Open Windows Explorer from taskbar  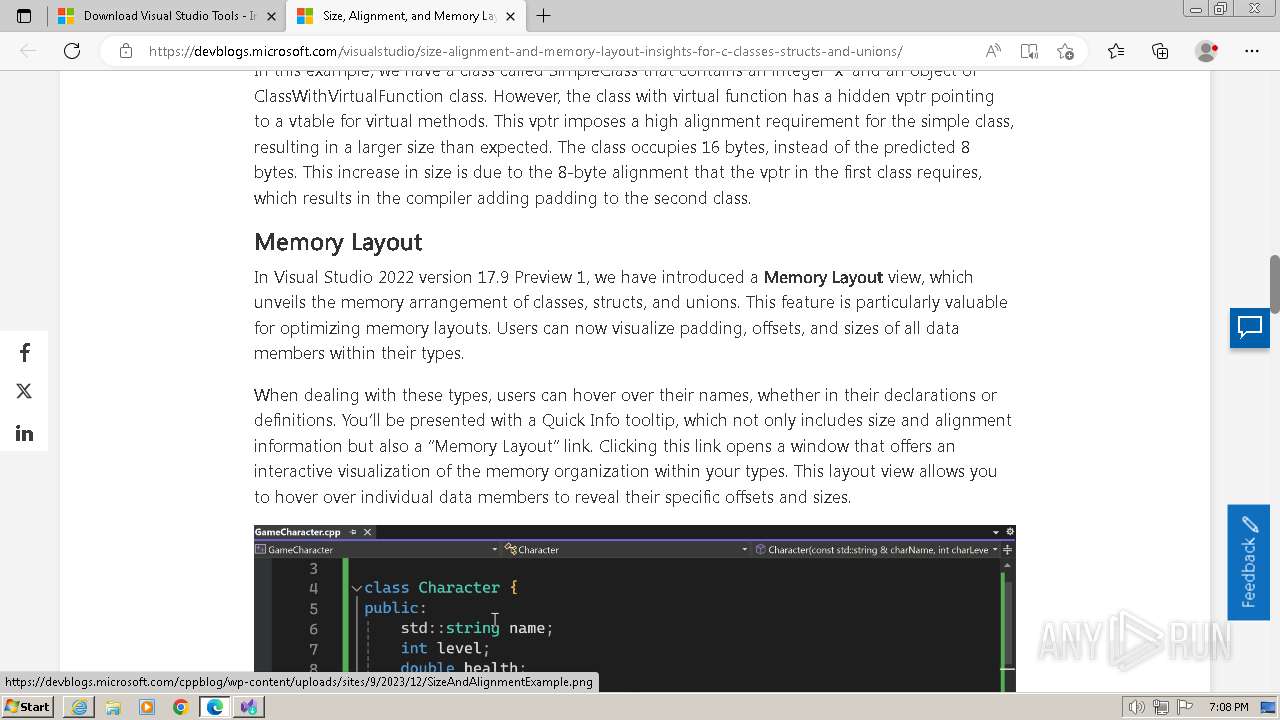pos(113,707)
